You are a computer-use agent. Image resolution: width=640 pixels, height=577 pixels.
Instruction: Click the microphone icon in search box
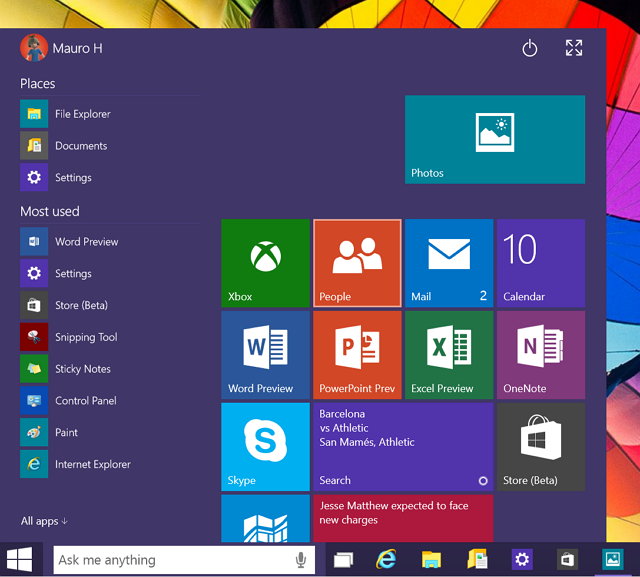point(301,560)
